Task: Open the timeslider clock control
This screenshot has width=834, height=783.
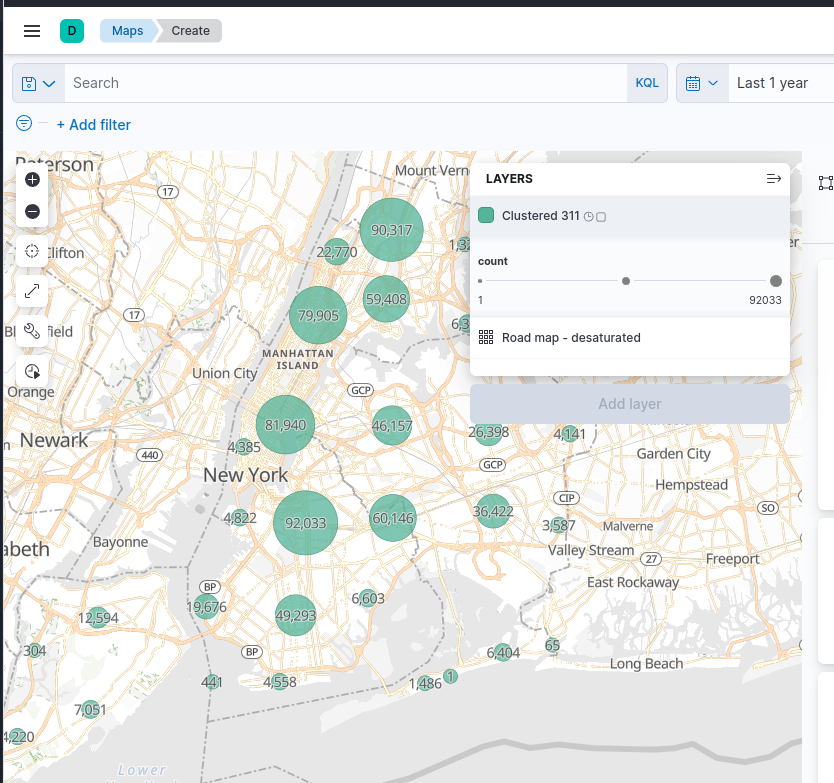Action: pos(32,371)
